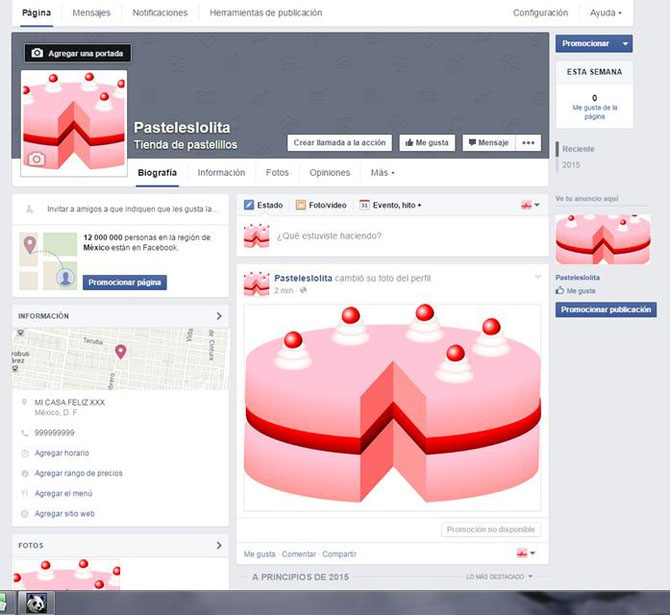This screenshot has height=615, width=670.
Task: Open the Opiniones tab
Action: pos(330,173)
